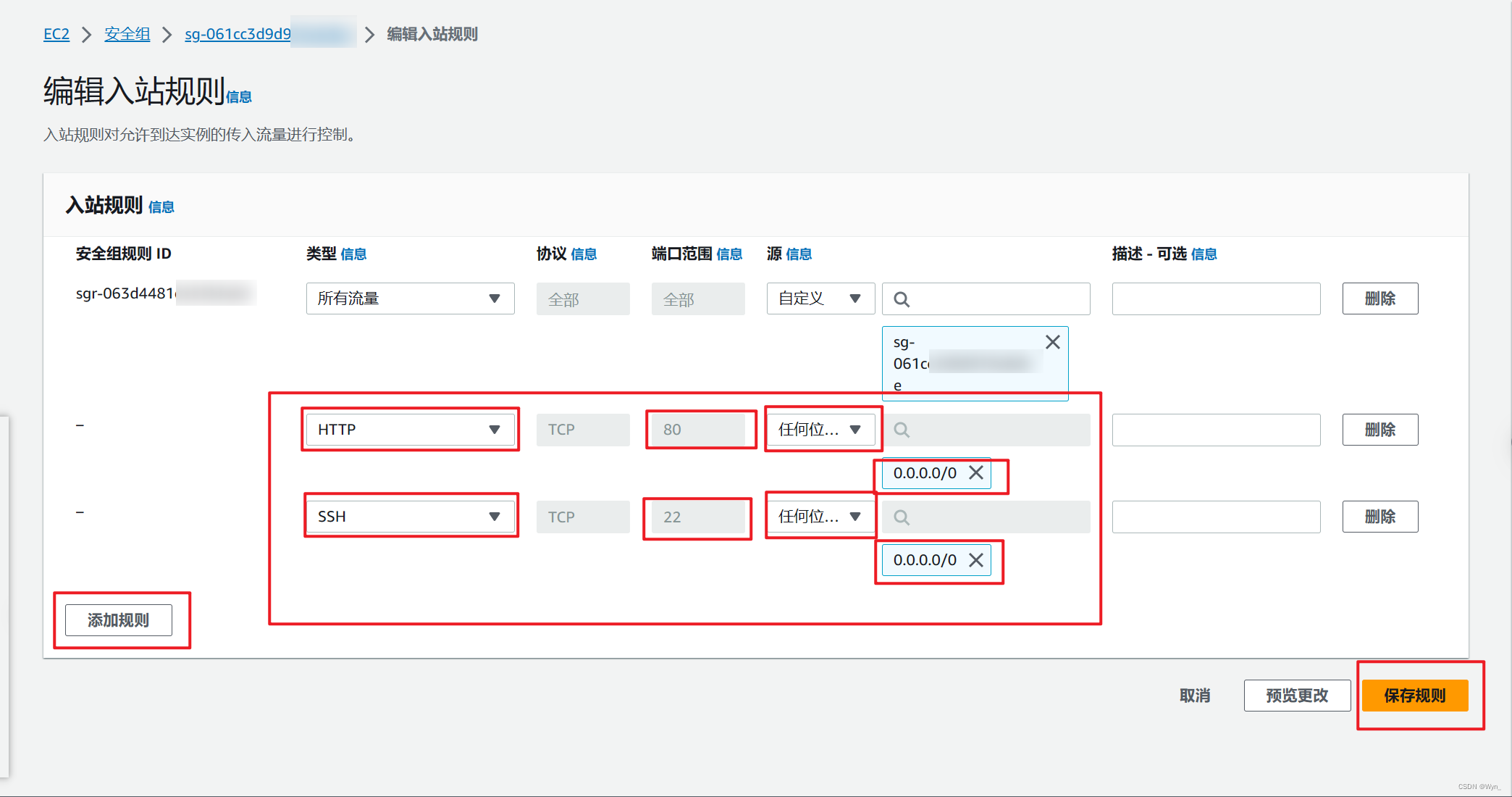Delete the HTTP rule with 删除
This screenshot has width=1512, height=797.
tap(1379, 430)
